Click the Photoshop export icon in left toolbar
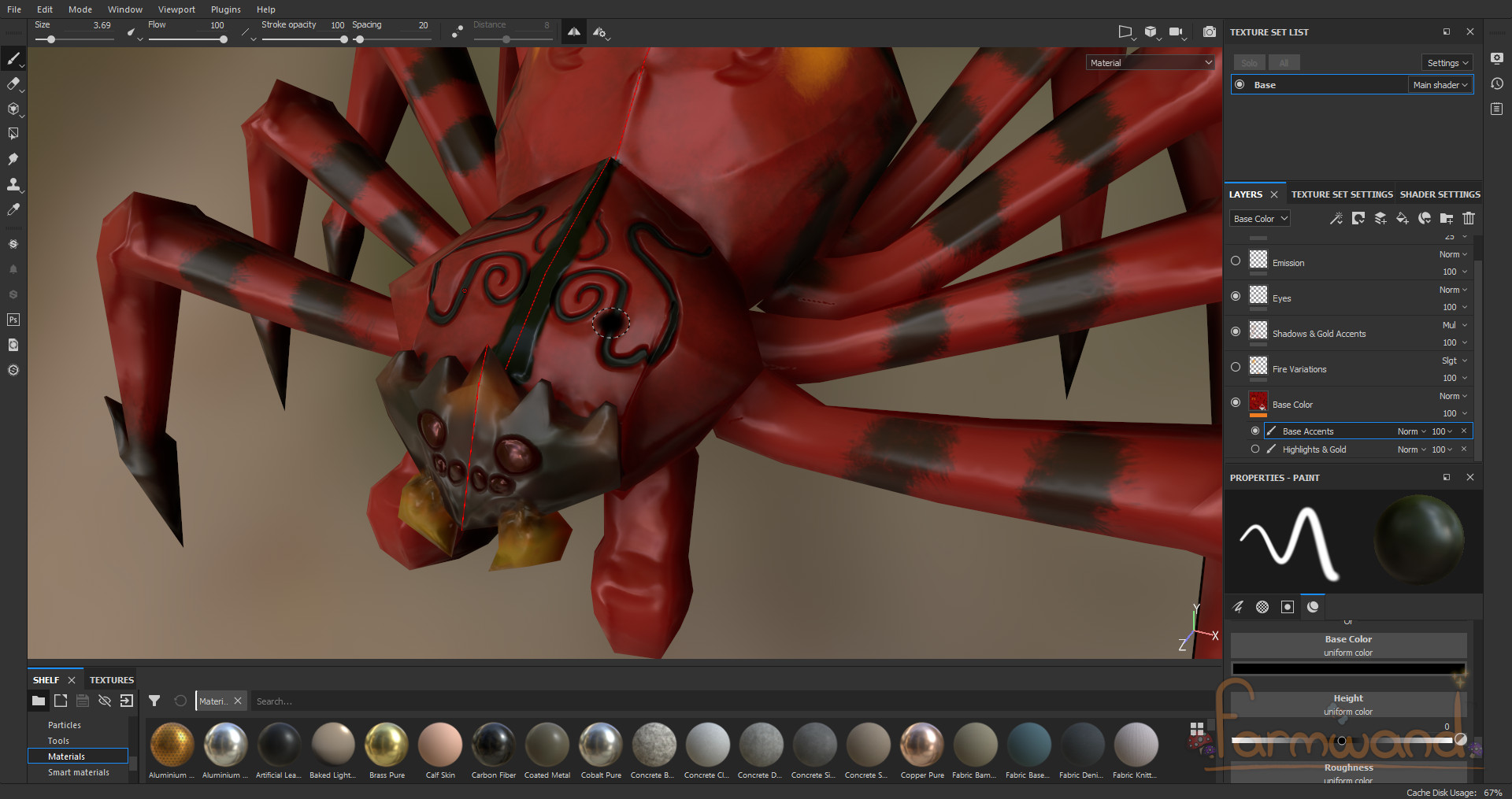This screenshot has height=799, width=1512. (x=13, y=320)
